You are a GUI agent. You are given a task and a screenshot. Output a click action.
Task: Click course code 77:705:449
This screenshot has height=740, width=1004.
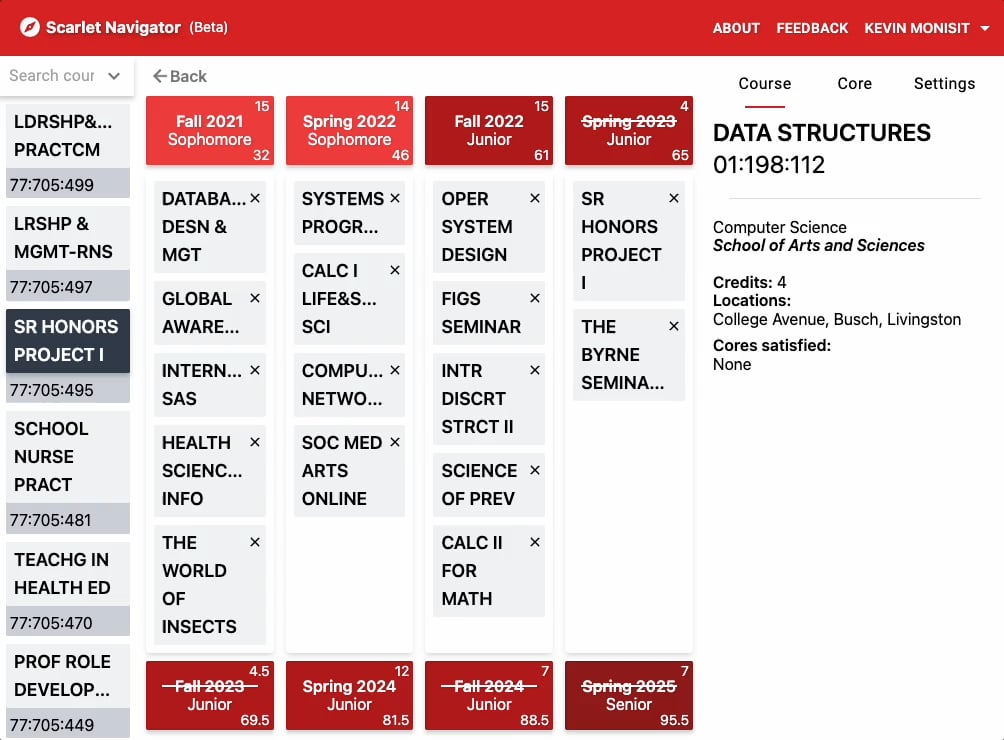pyautogui.click(x=52, y=725)
